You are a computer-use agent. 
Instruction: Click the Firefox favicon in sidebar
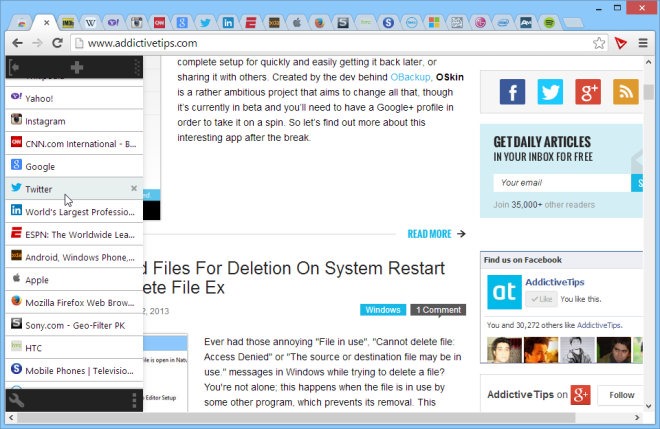click(x=16, y=301)
